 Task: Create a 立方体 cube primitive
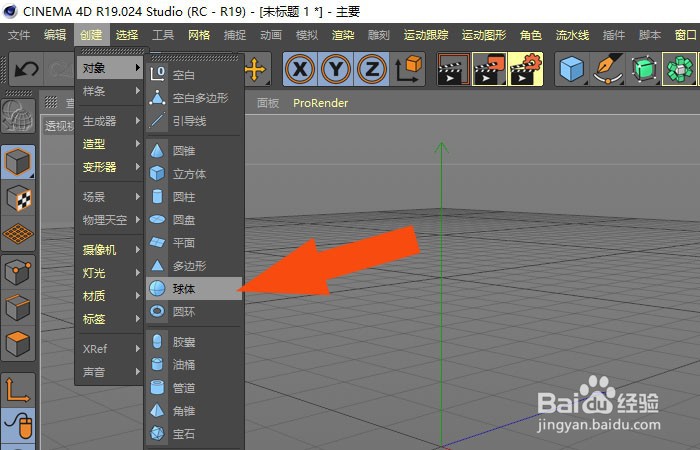click(x=194, y=174)
